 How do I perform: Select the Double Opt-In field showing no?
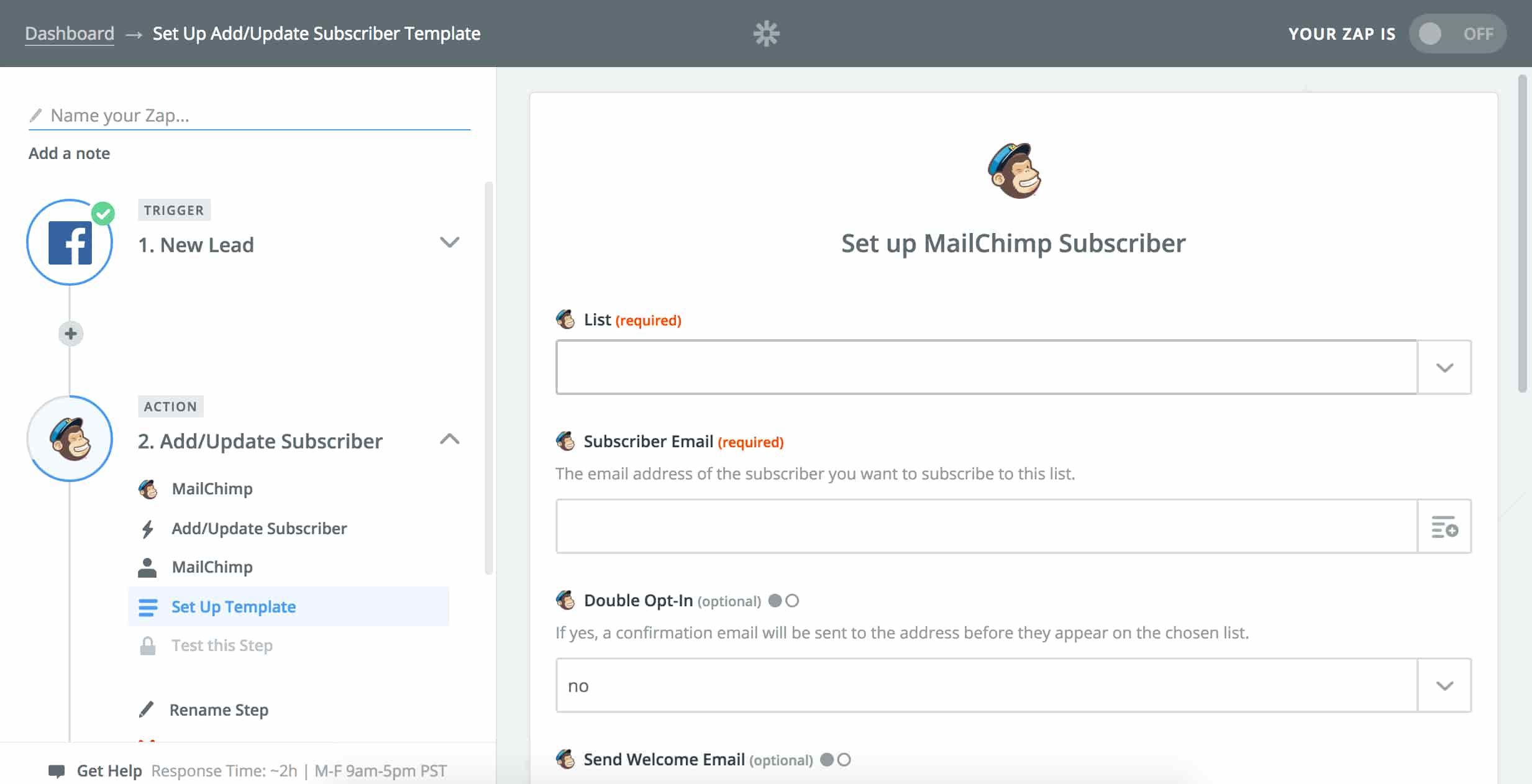tap(987, 685)
